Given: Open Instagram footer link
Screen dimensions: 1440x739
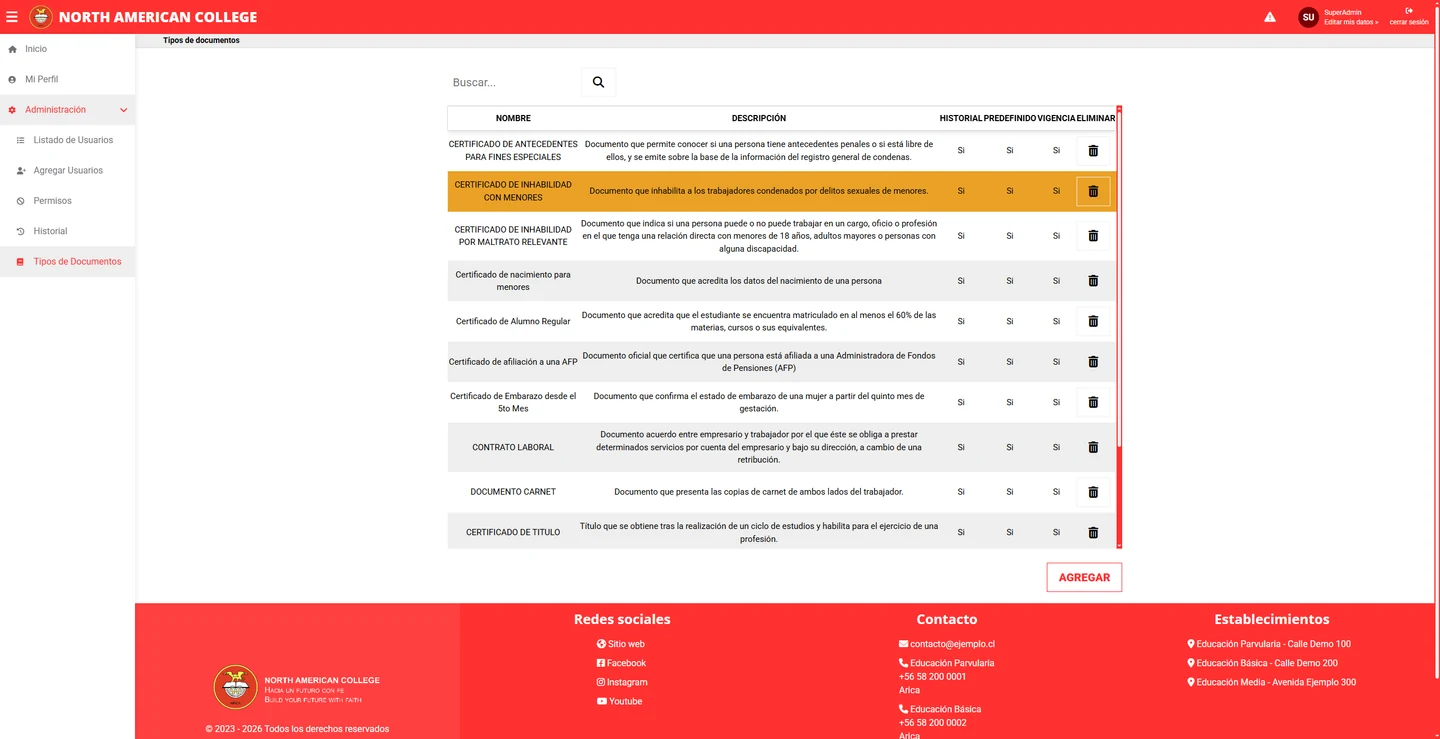Looking at the screenshot, I should pos(622,682).
